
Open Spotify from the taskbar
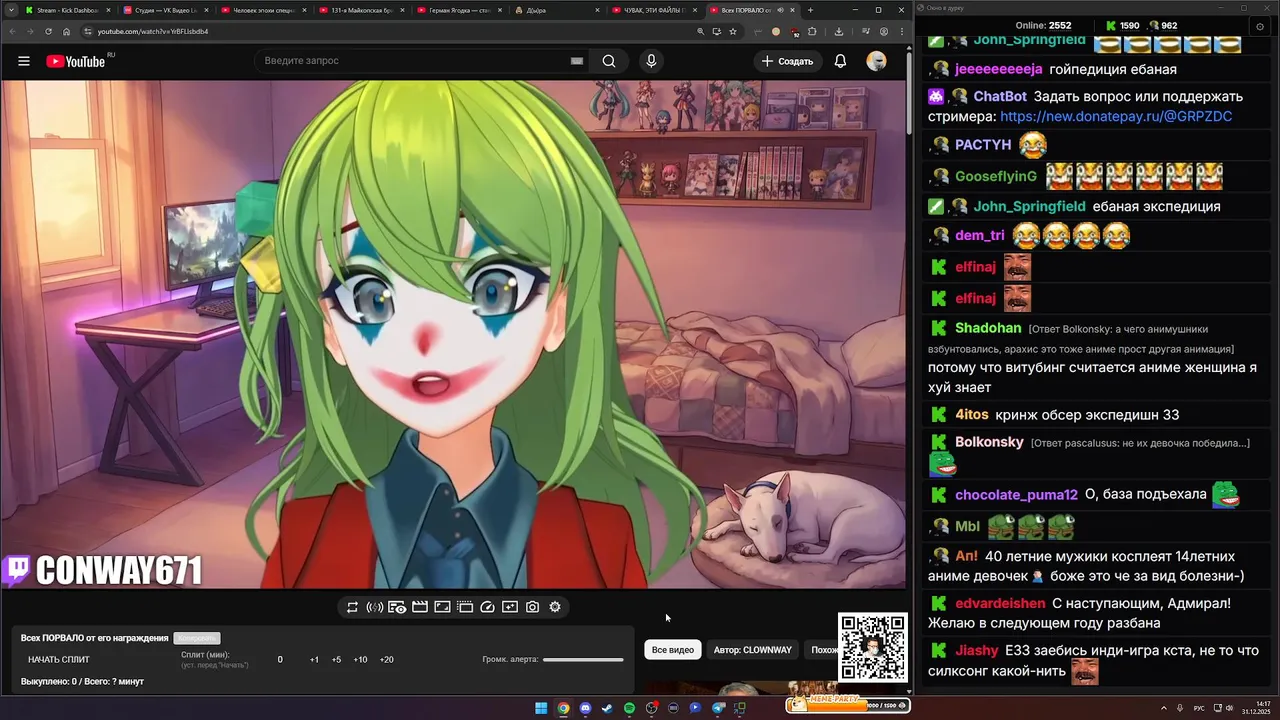point(629,708)
